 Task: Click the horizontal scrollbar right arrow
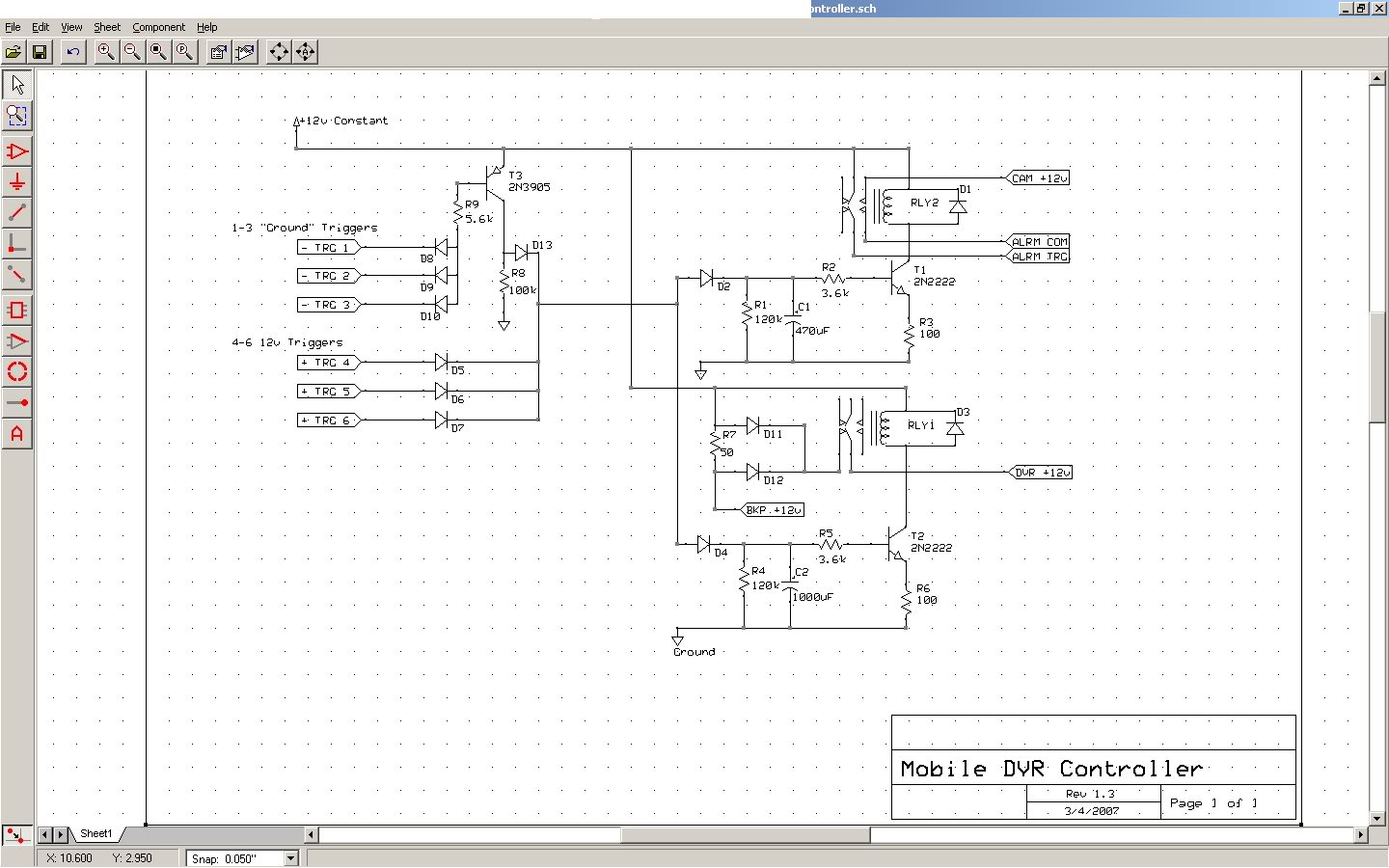(x=1361, y=835)
